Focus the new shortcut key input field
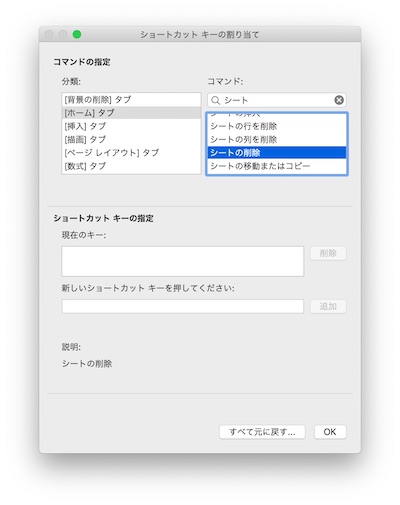The width and height of the screenshot is (400, 505). coord(183,306)
